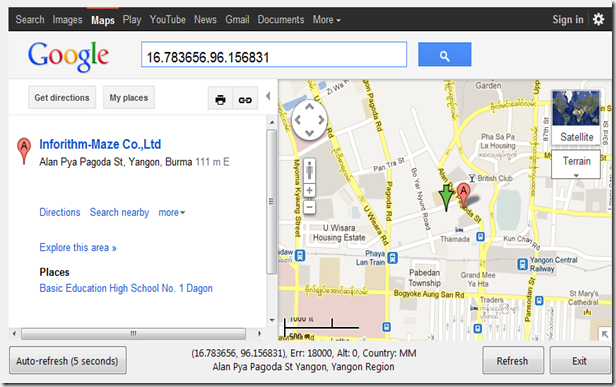The image size is (616, 387).
Task: Click the overview map arrow in corner
Action: [x=604, y=334]
